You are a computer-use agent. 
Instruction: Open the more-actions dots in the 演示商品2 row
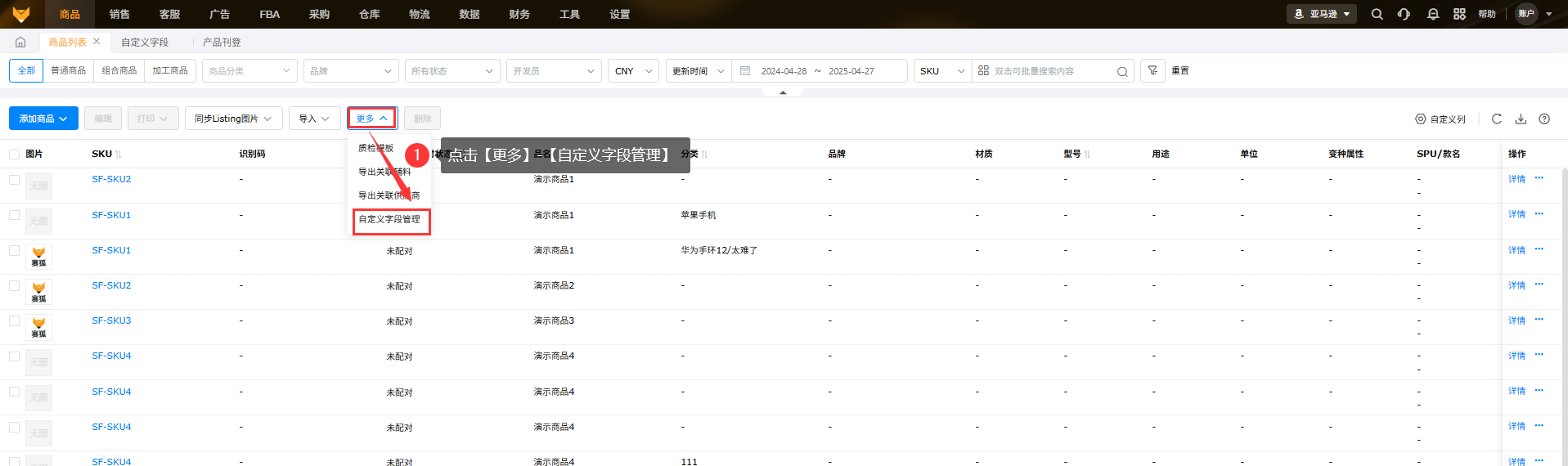tap(1539, 284)
